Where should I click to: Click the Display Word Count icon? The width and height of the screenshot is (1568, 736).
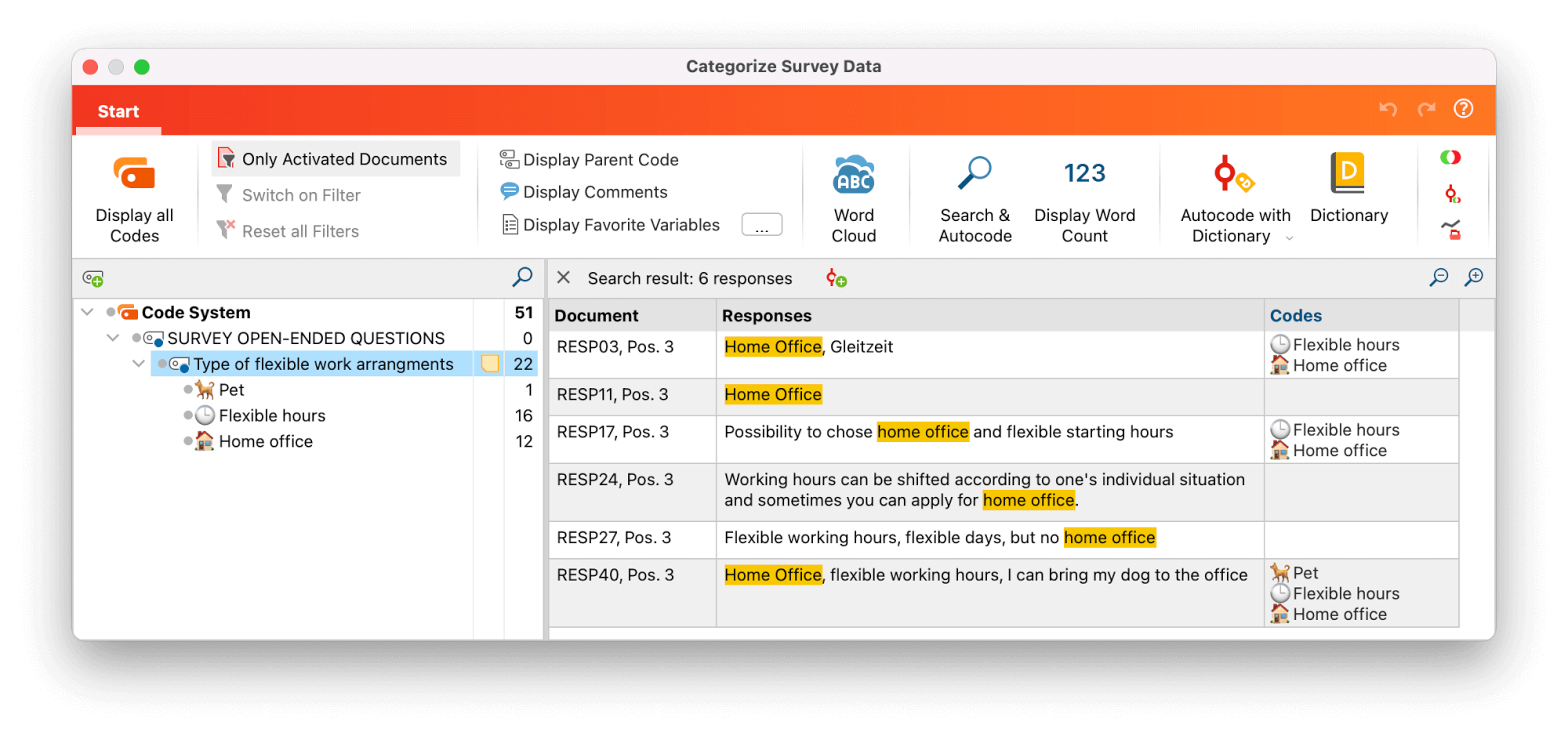[x=1085, y=172]
